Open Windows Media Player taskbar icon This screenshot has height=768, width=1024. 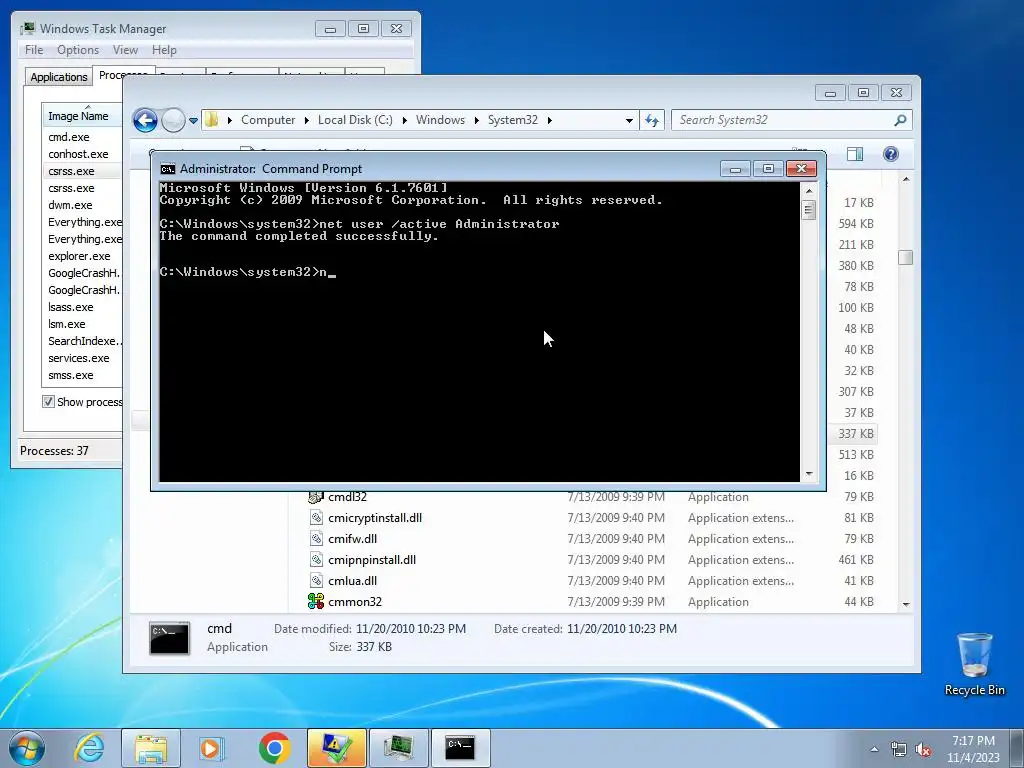coord(212,748)
